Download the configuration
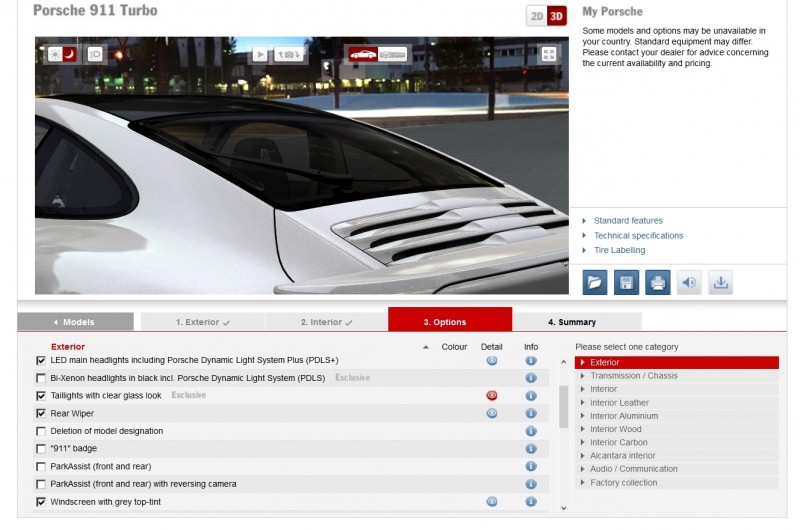 coord(720,283)
